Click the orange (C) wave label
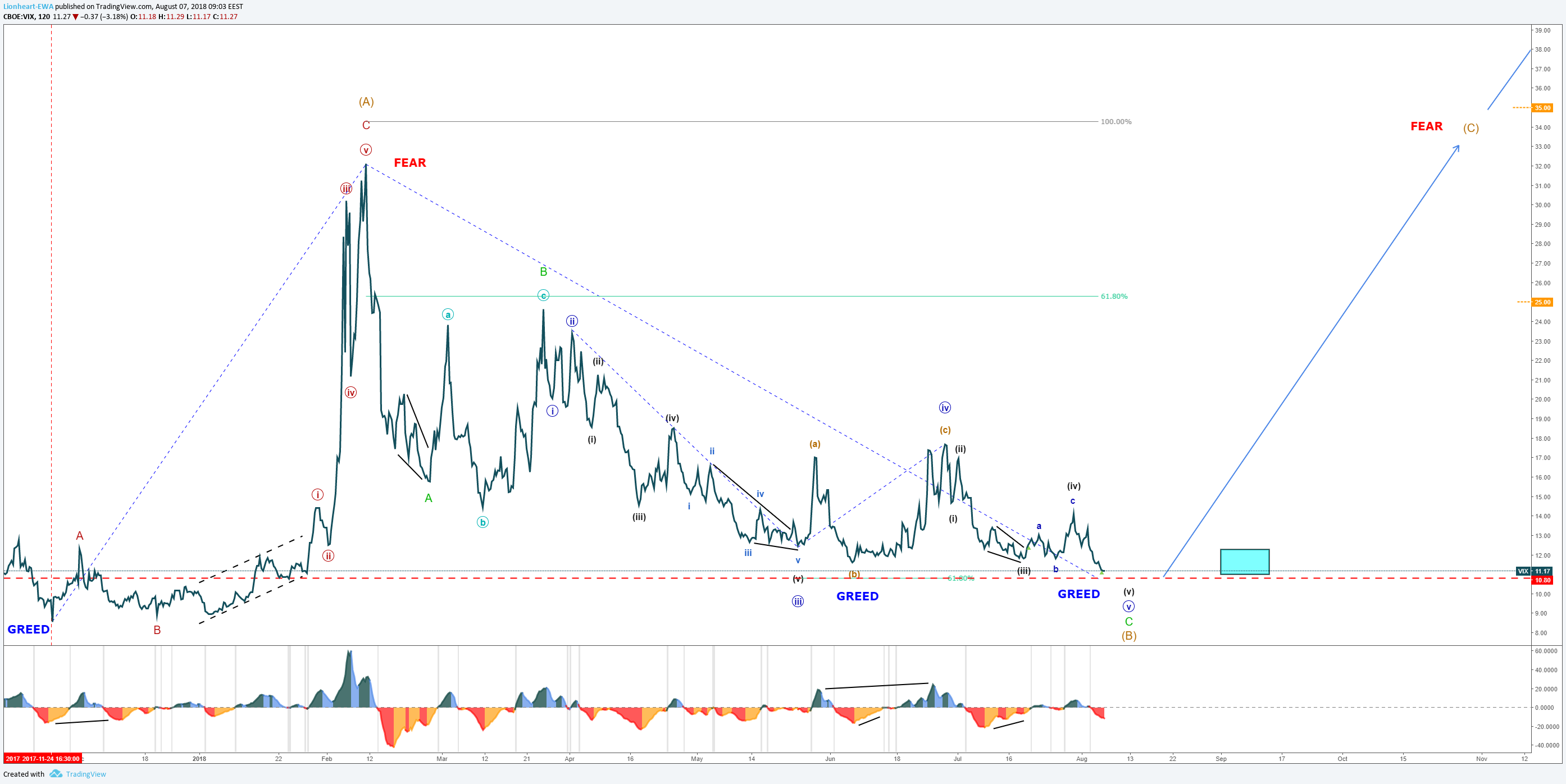Screen dimensions: 1566x784 click(1471, 127)
